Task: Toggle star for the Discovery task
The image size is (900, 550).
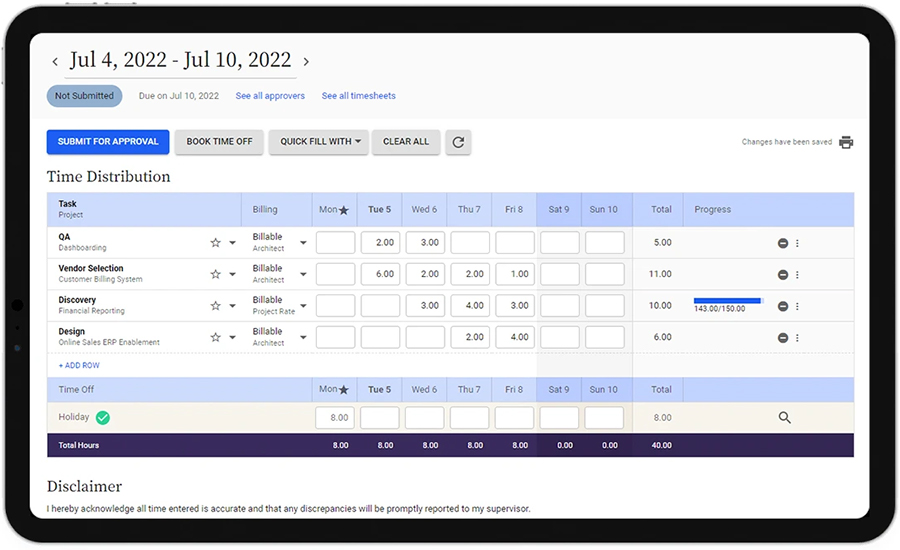Action: click(x=215, y=306)
